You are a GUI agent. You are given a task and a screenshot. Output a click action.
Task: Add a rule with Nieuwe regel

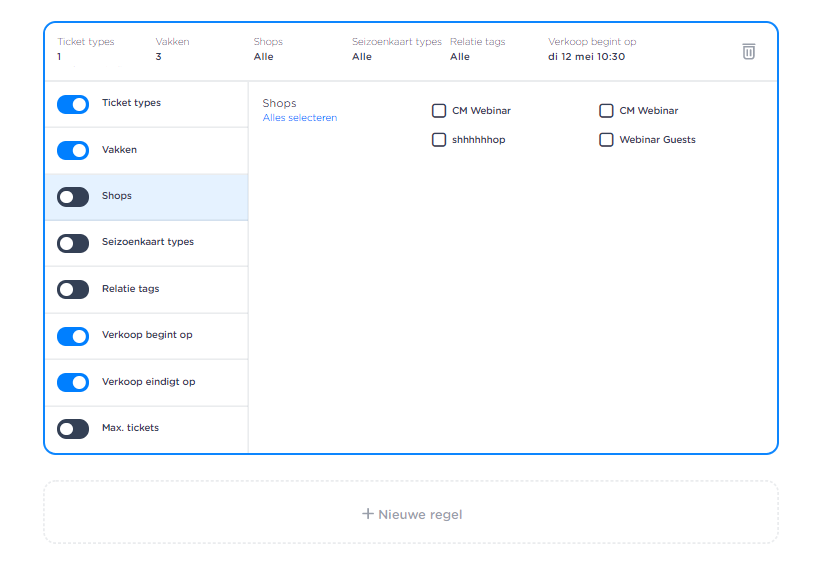pos(411,514)
